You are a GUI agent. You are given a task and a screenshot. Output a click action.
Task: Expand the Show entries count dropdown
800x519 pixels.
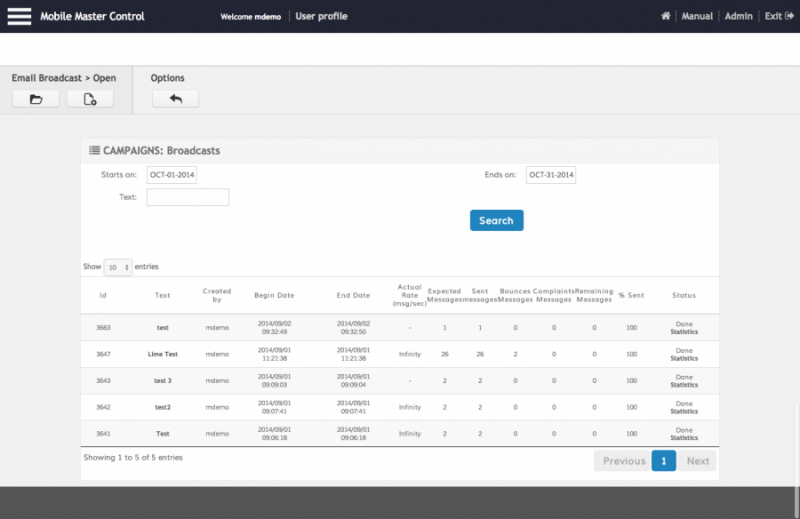118,267
